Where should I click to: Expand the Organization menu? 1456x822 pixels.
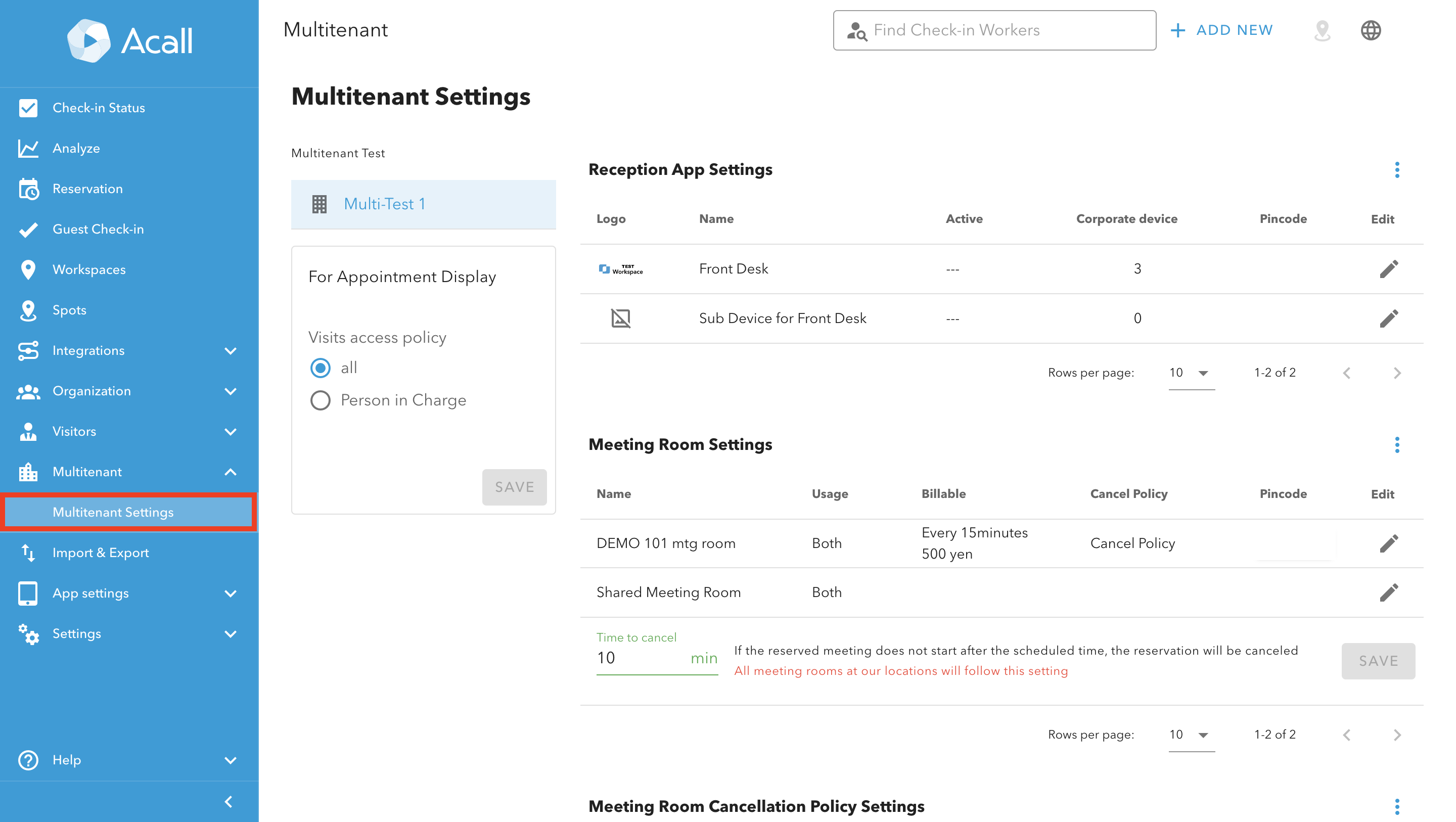[x=230, y=391]
